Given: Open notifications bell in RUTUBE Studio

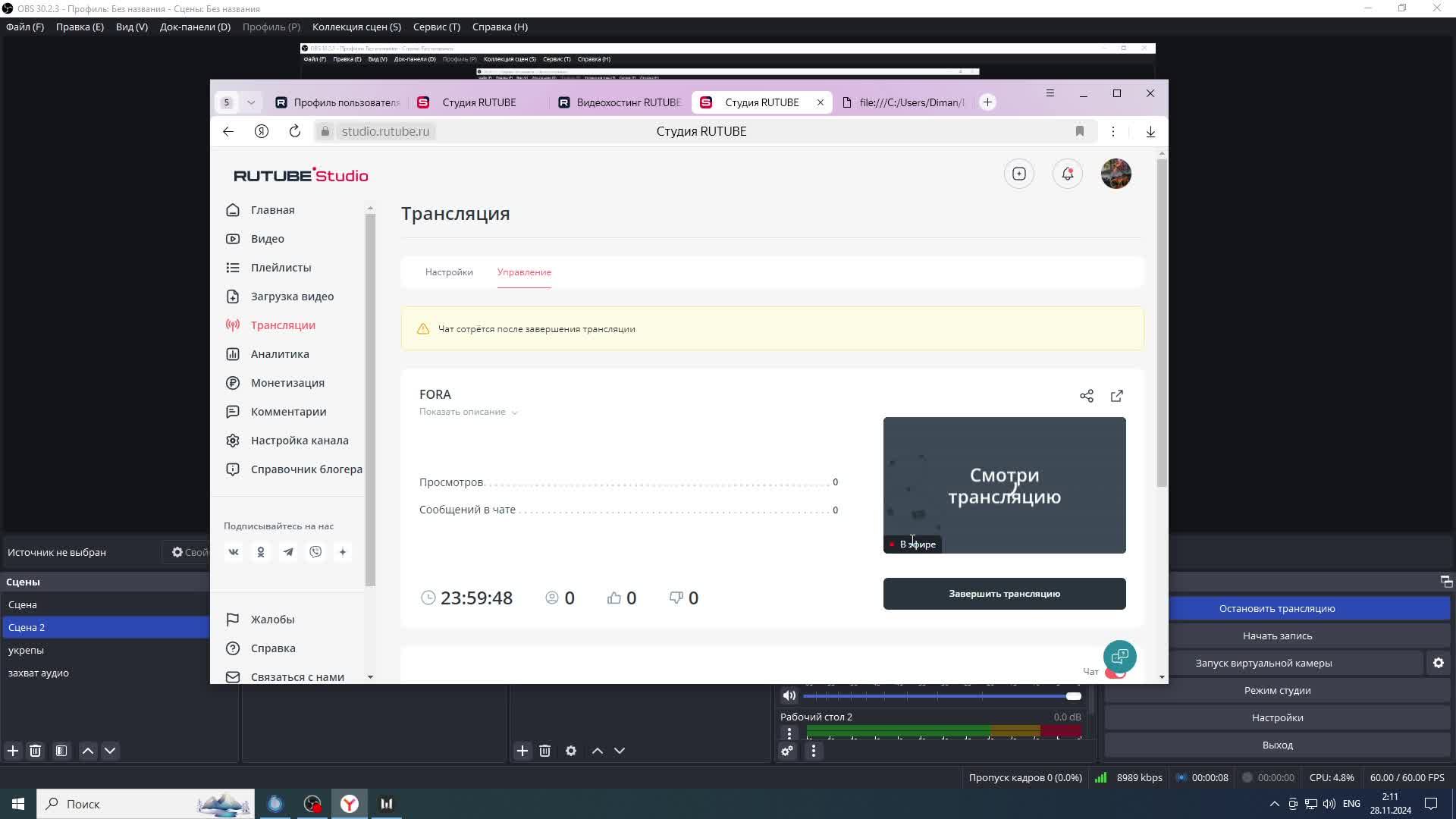Looking at the screenshot, I should (1067, 174).
